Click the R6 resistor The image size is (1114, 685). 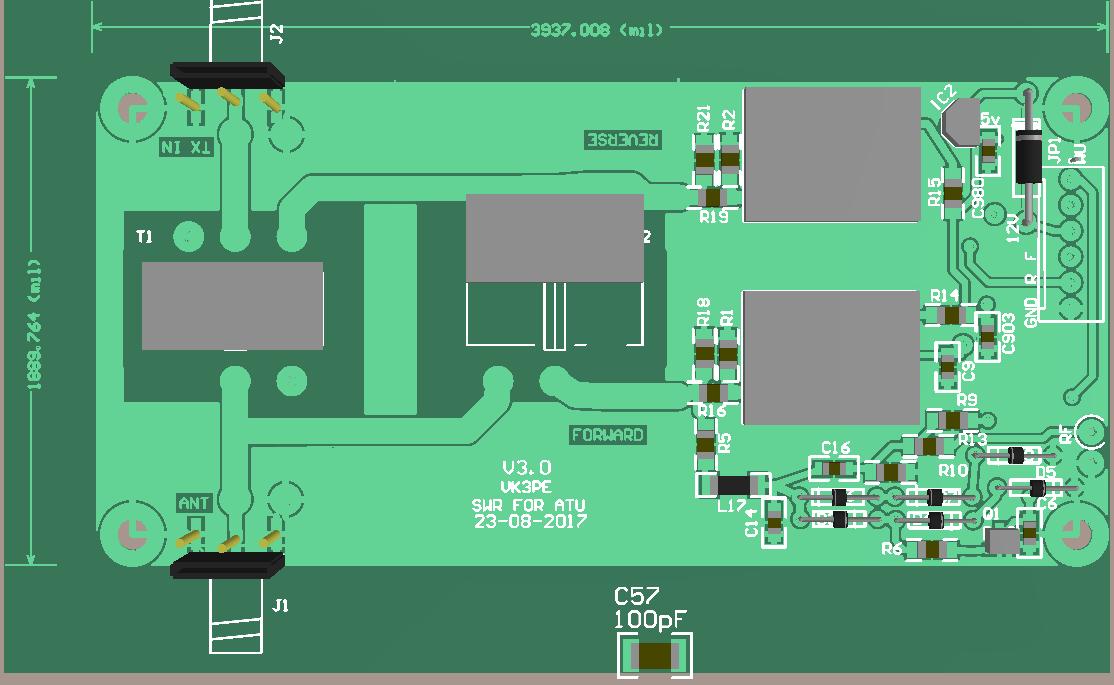coord(932,548)
